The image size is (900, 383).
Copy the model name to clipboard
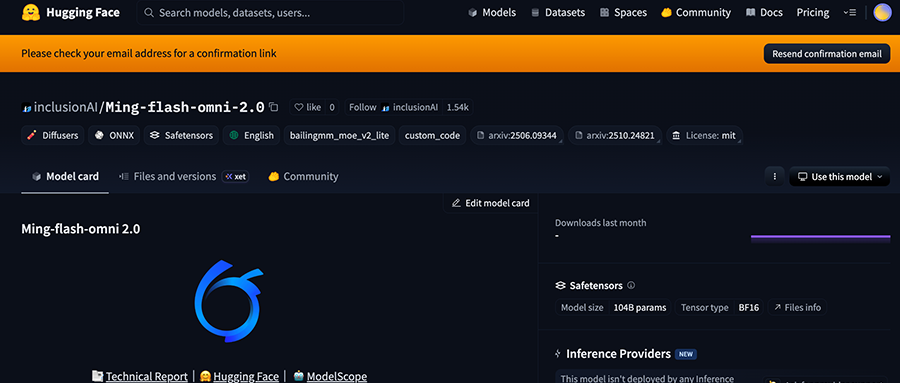tap(274, 107)
